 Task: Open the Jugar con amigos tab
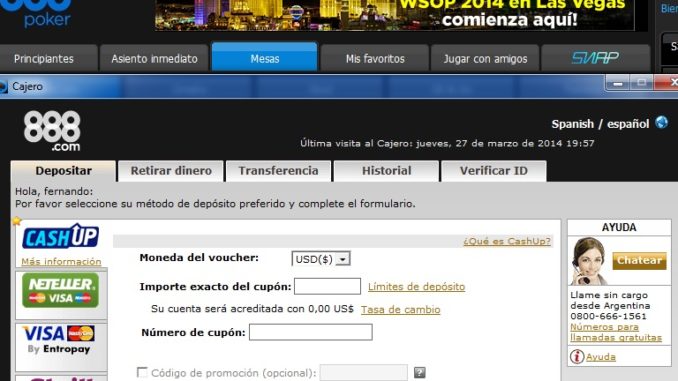tap(485, 58)
